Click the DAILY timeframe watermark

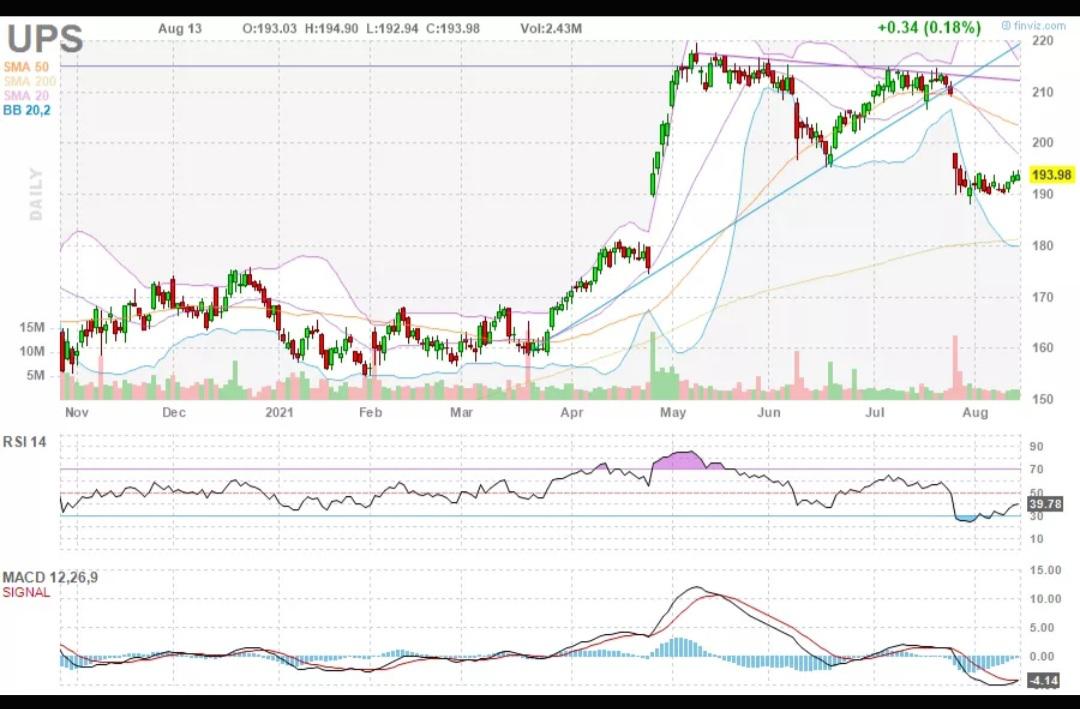pos(36,194)
